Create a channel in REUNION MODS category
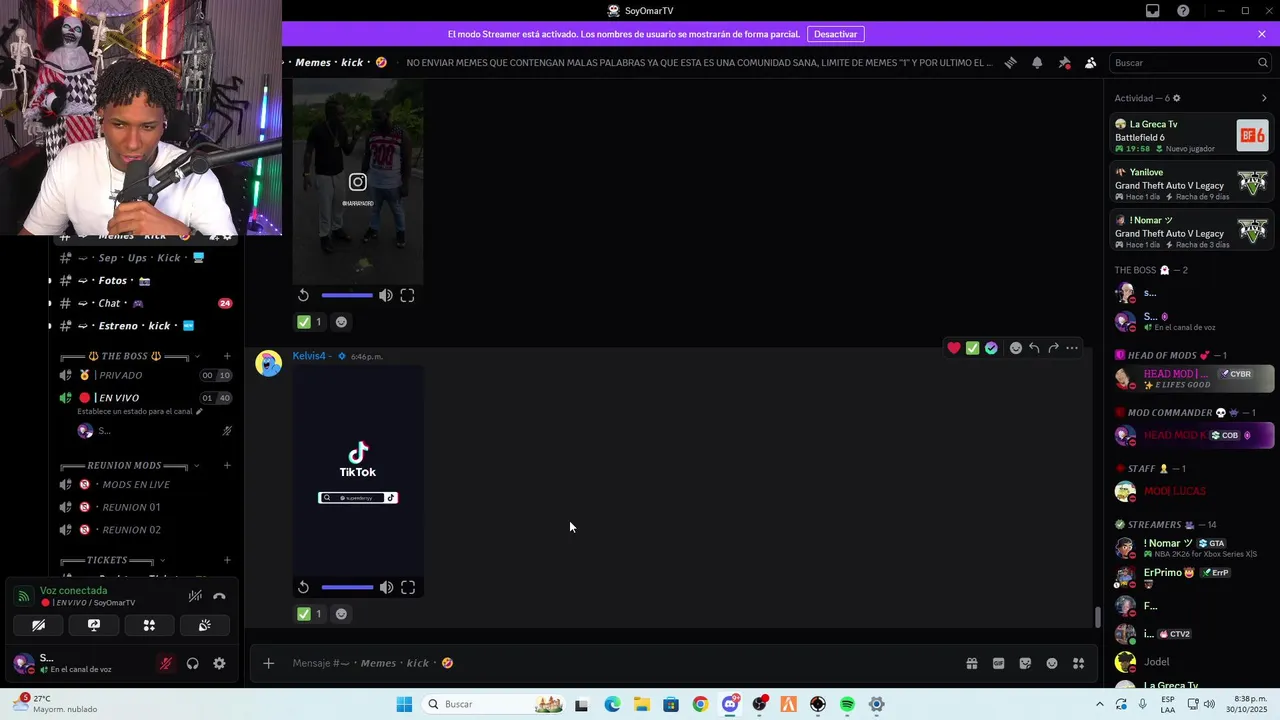Viewport: 1280px width, 720px height. [227, 465]
